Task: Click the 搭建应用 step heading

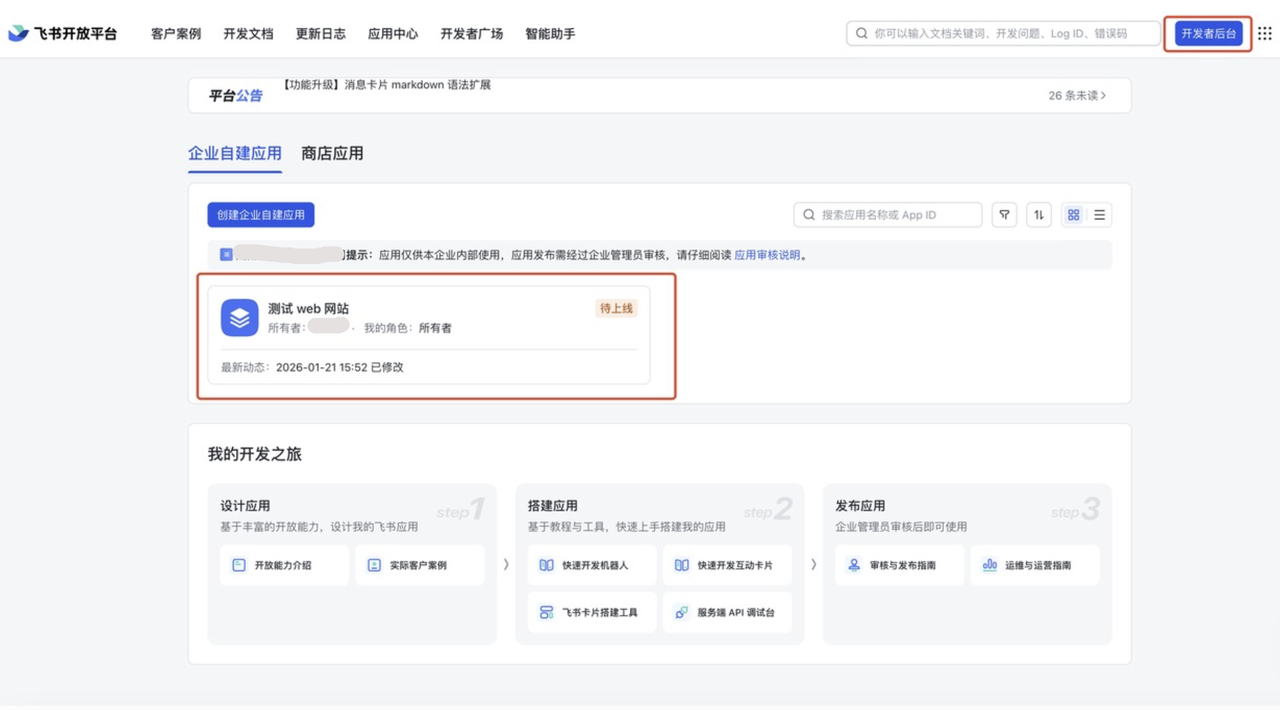Action: (552, 506)
